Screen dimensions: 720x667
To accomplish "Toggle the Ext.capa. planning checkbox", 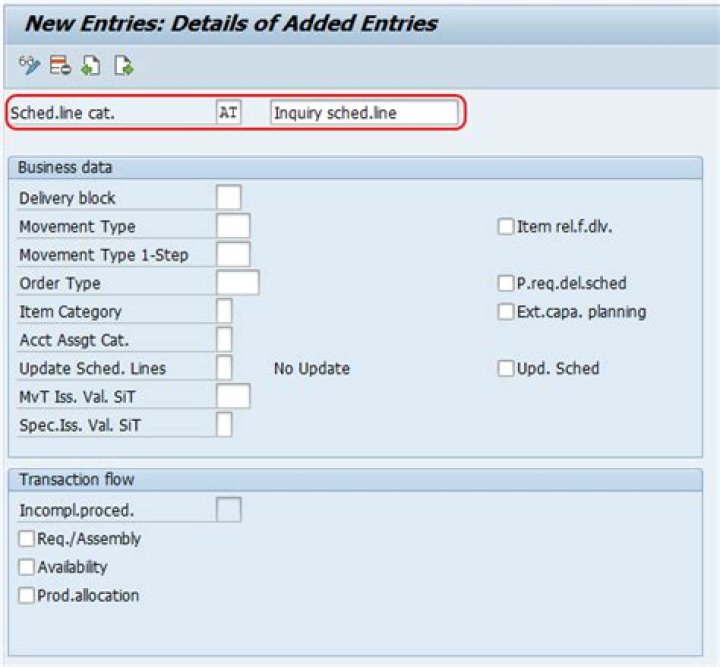I will pos(506,312).
